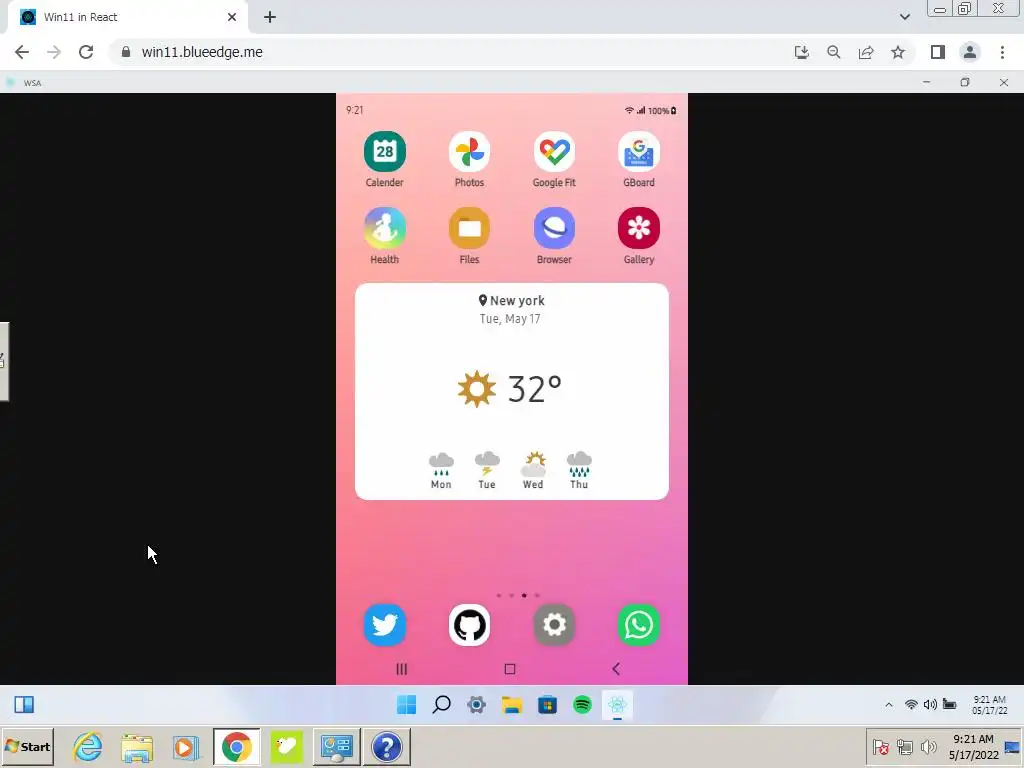This screenshot has width=1024, height=768.
Task: Open Windows Media Player in taskbar
Action: 185,747
